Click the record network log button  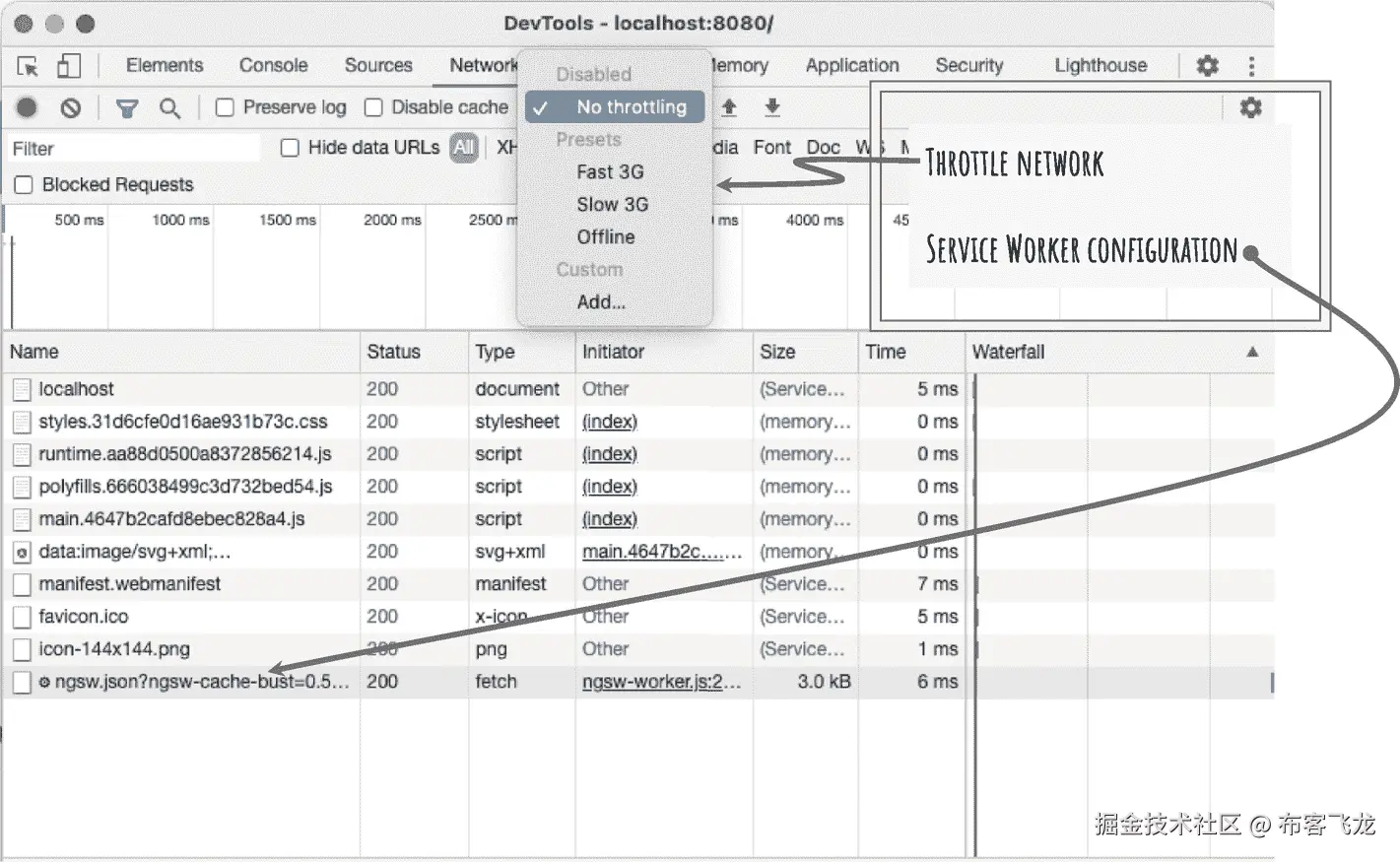(x=28, y=107)
